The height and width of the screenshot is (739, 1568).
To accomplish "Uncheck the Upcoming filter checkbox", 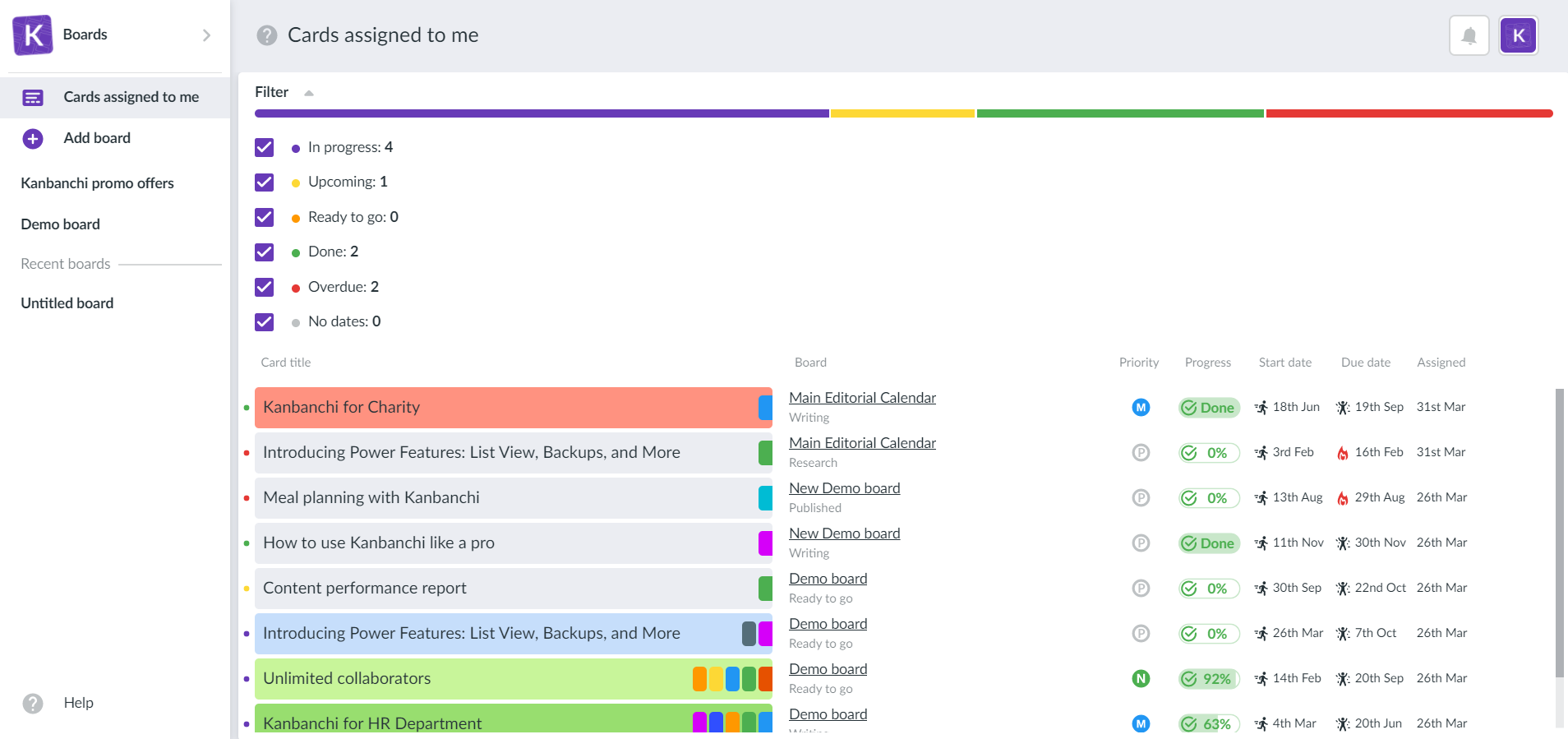I will click(x=264, y=182).
